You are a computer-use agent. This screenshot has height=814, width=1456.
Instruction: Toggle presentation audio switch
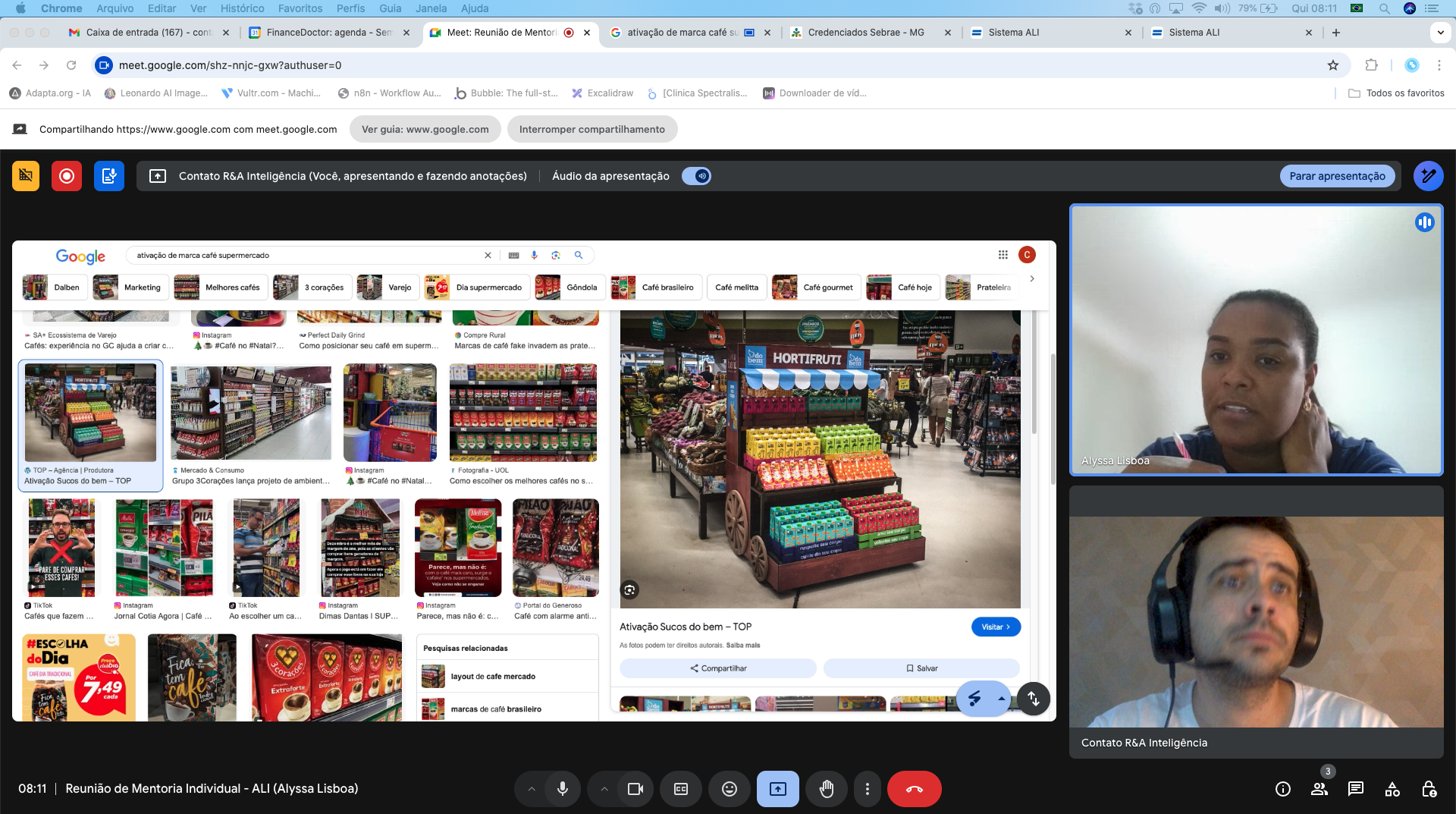click(x=696, y=176)
